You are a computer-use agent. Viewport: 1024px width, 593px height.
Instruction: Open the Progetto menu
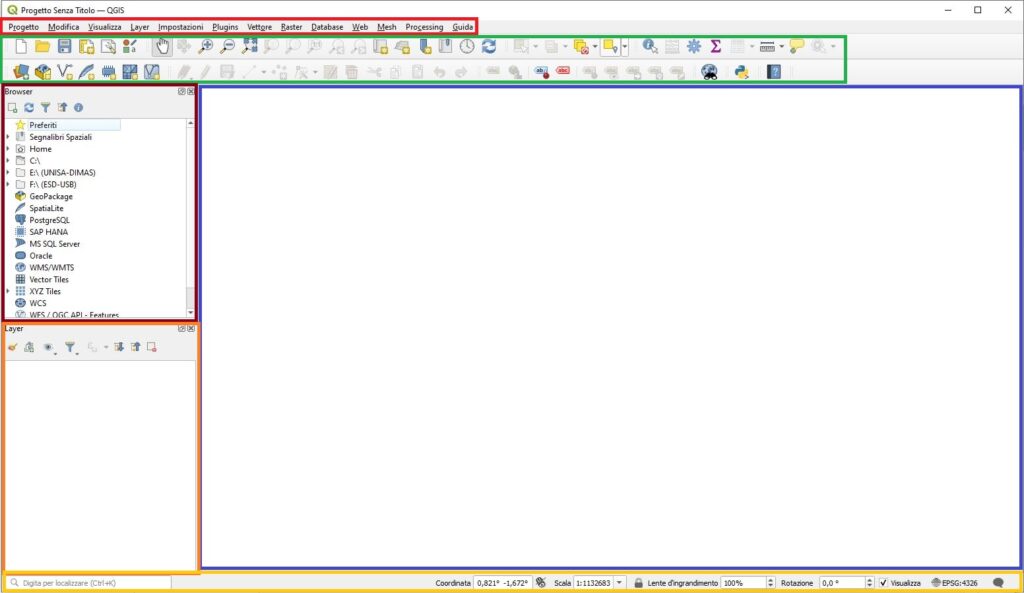(24, 27)
